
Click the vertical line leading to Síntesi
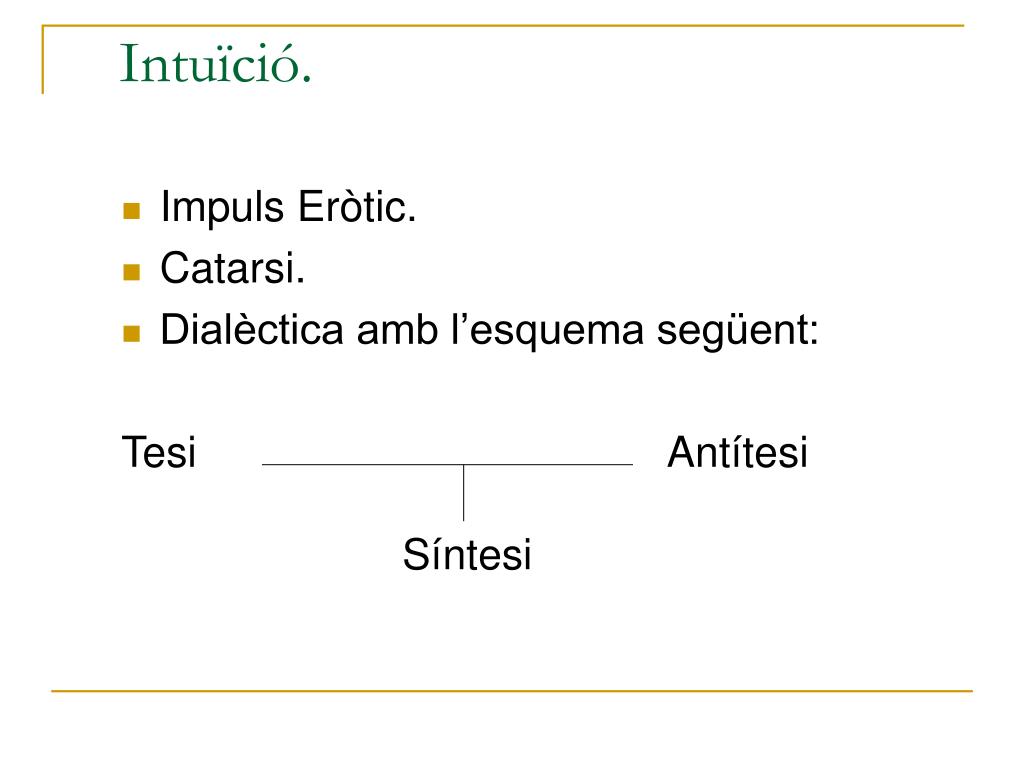click(x=464, y=493)
